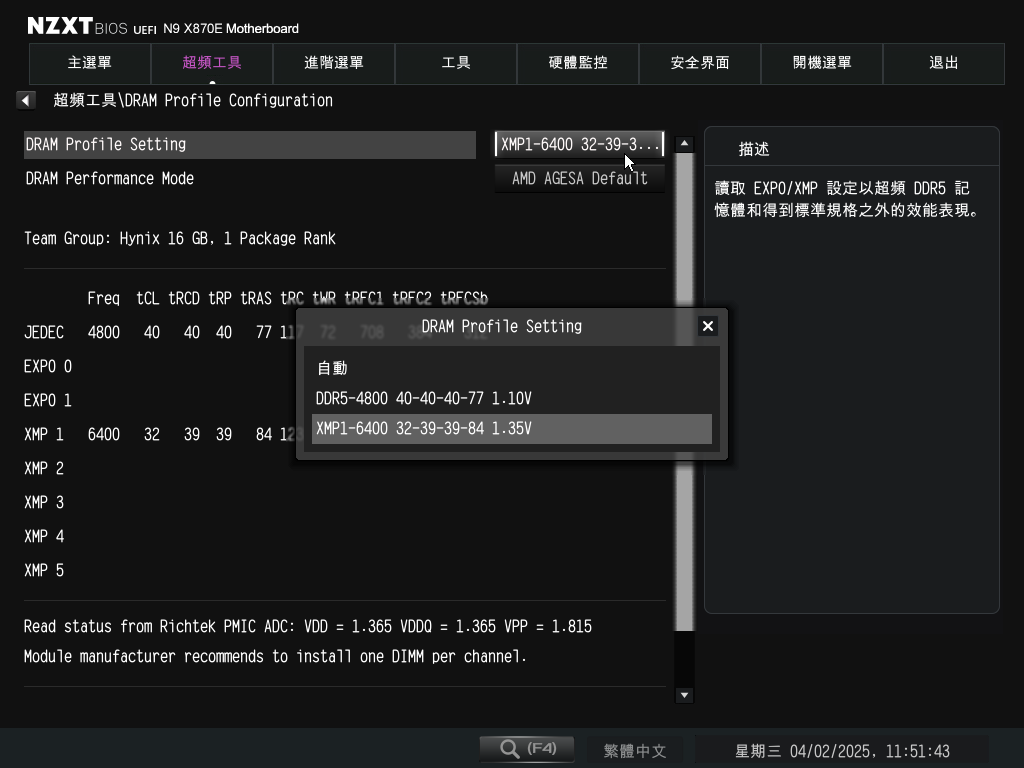The image size is (1024, 768).
Task: Click the XMP 5 row label
Action: [44, 570]
